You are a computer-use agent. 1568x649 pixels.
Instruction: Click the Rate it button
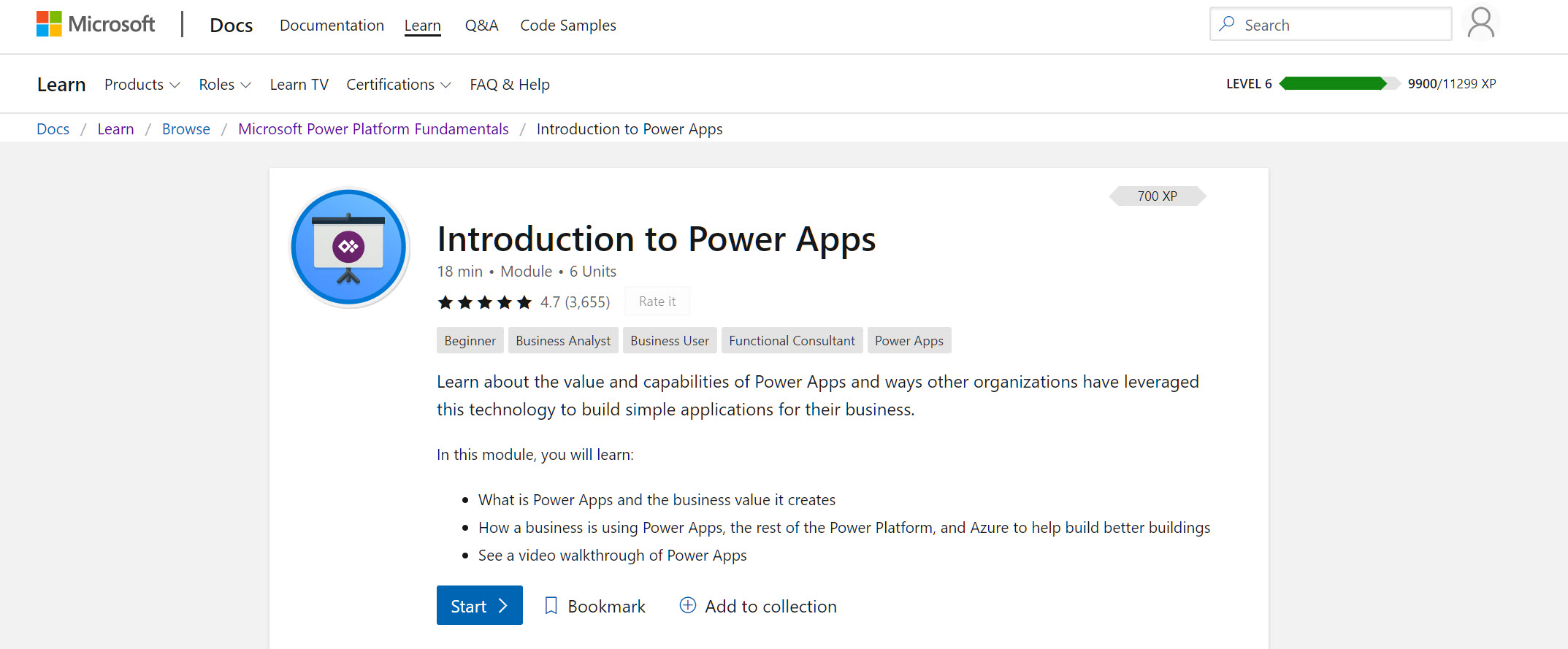click(657, 302)
